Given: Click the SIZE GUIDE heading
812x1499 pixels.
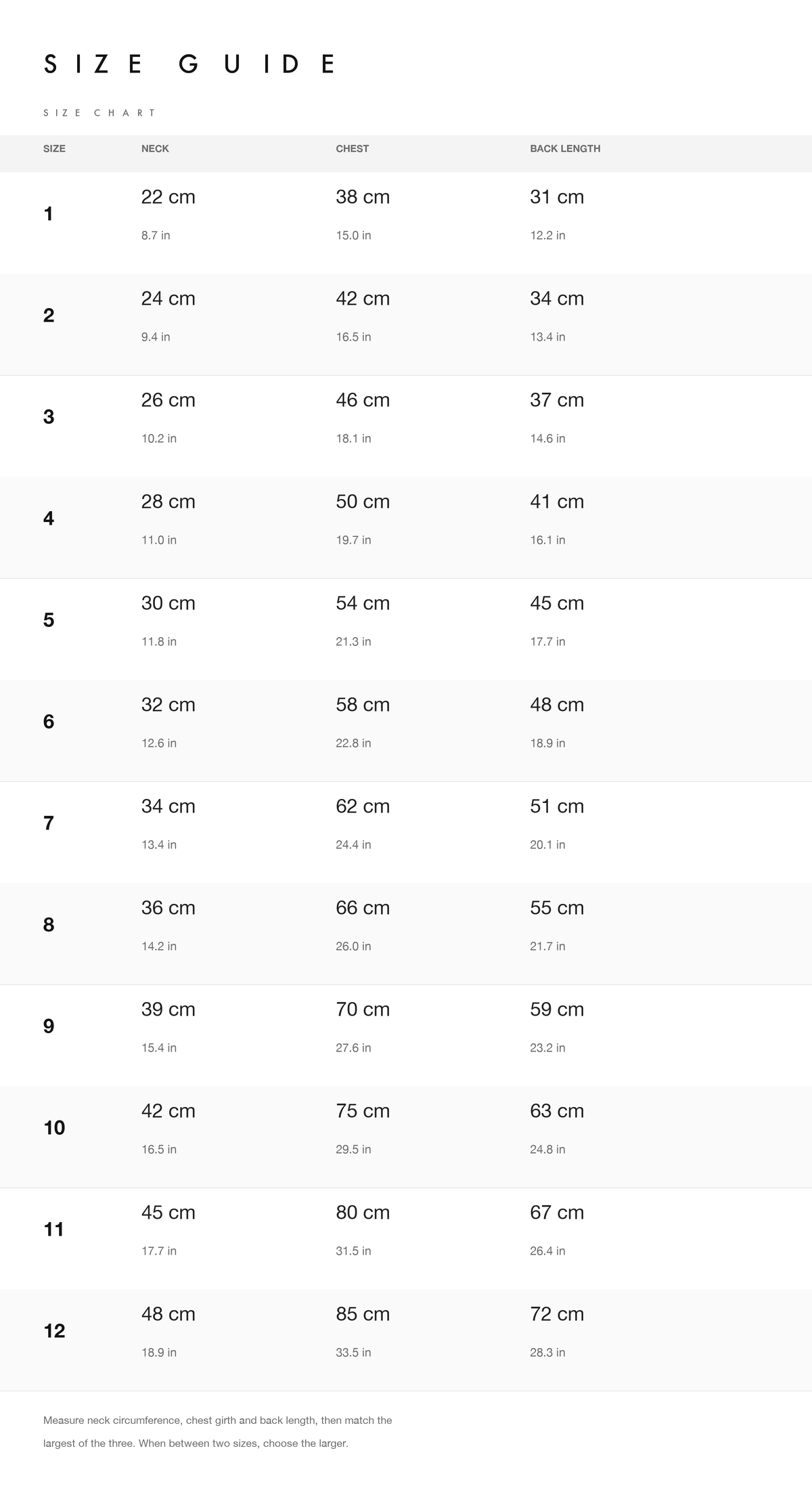Looking at the screenshot, I should point(189,64).
